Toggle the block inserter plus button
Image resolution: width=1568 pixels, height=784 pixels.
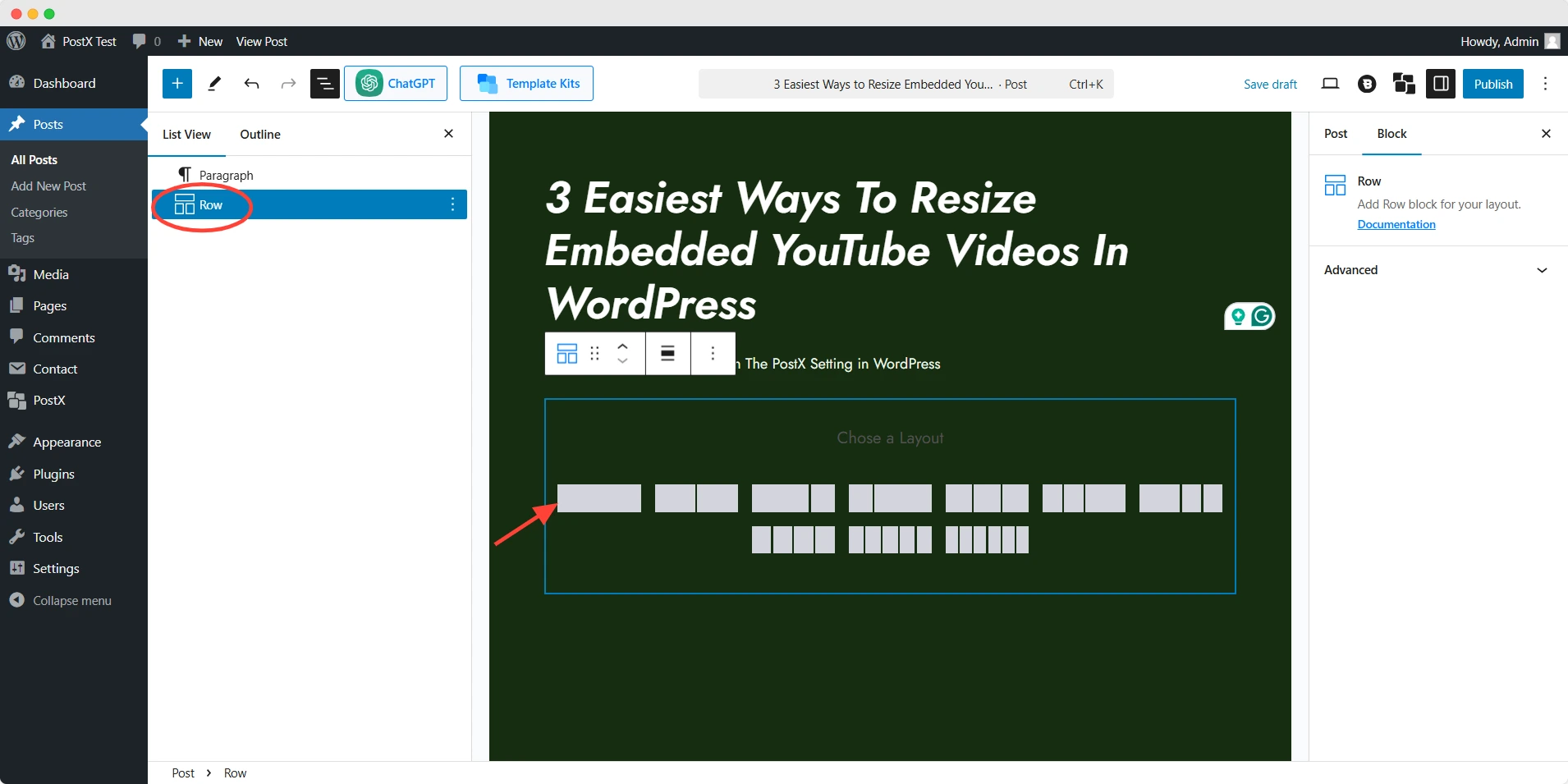coord(177,84)
